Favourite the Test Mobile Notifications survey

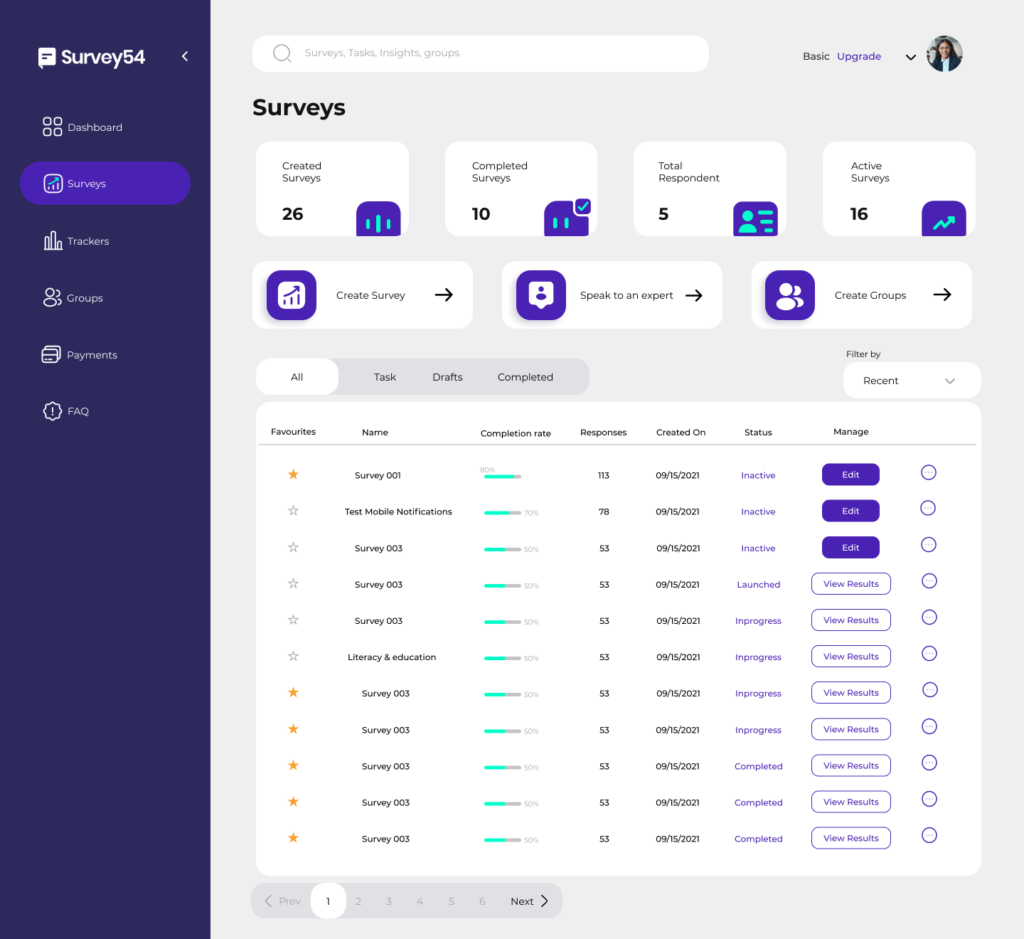(x=293, y=511)
